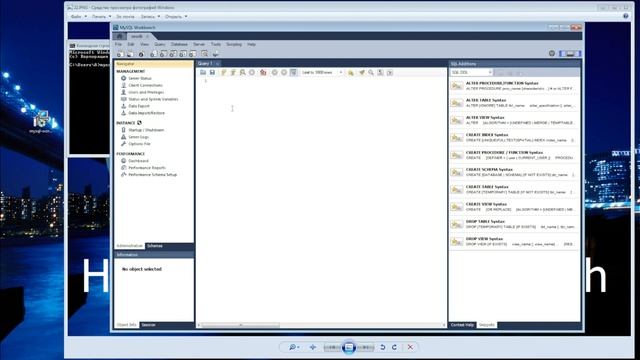Toggle stop-on-error red icon in query toolbar
This screenshot has width=640, height=360.
tap(263, 72)
